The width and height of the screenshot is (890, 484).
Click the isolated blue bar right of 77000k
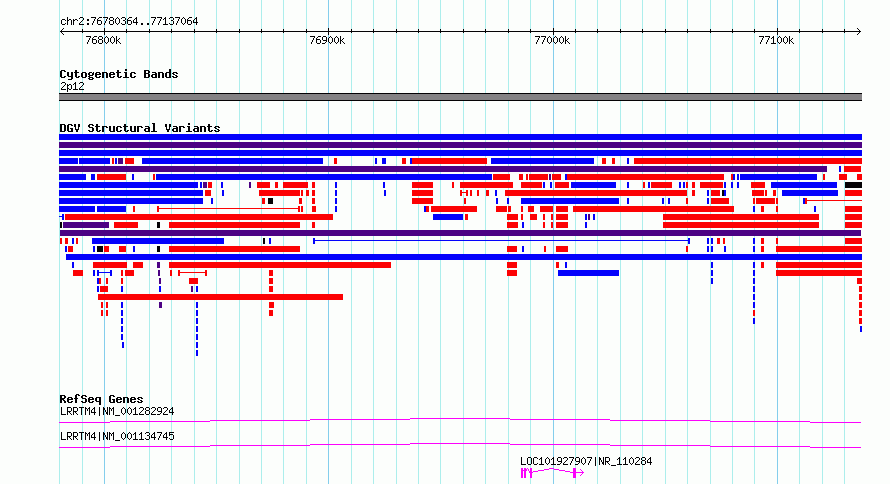[x=588, y=273]
